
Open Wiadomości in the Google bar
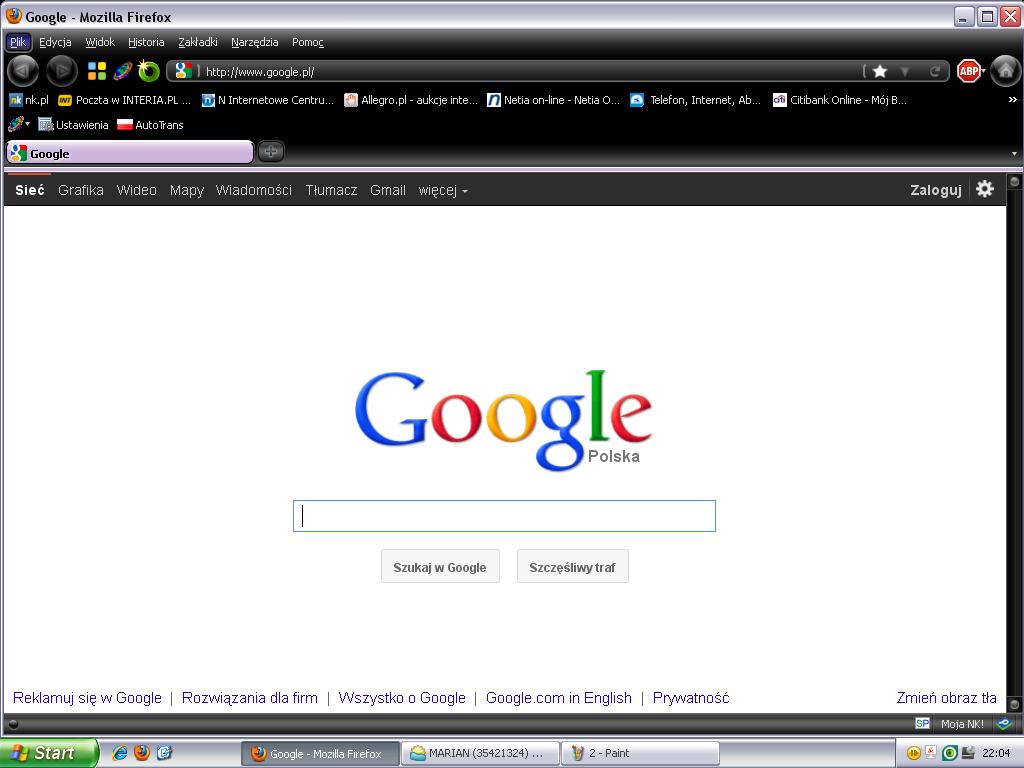[253, 190]
